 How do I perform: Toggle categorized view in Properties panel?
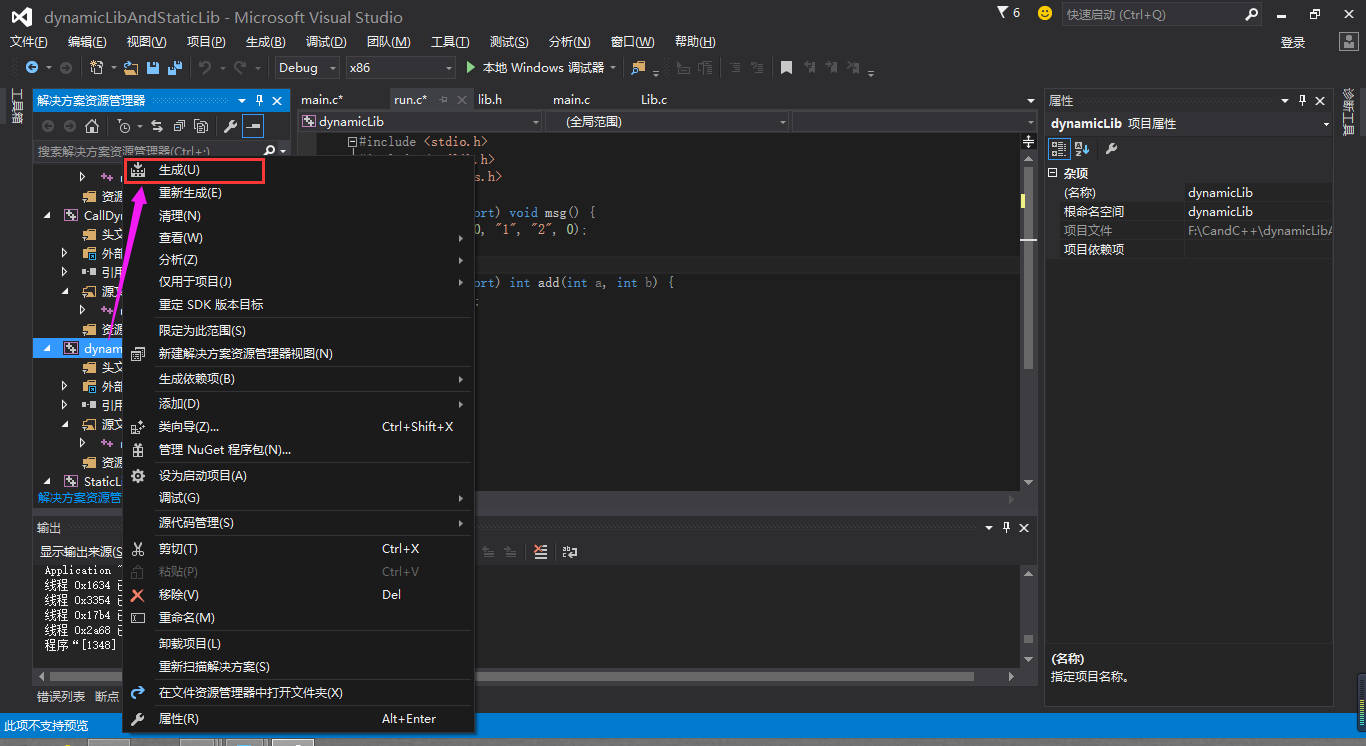point(1059,149)
